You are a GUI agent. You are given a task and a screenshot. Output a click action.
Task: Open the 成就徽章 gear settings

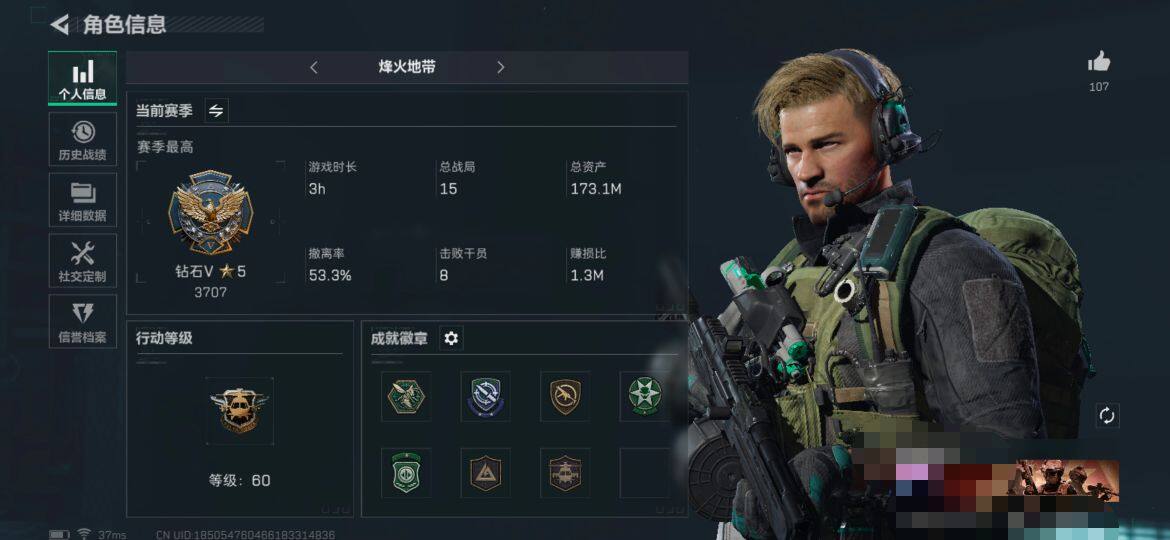tap(451, 339)
